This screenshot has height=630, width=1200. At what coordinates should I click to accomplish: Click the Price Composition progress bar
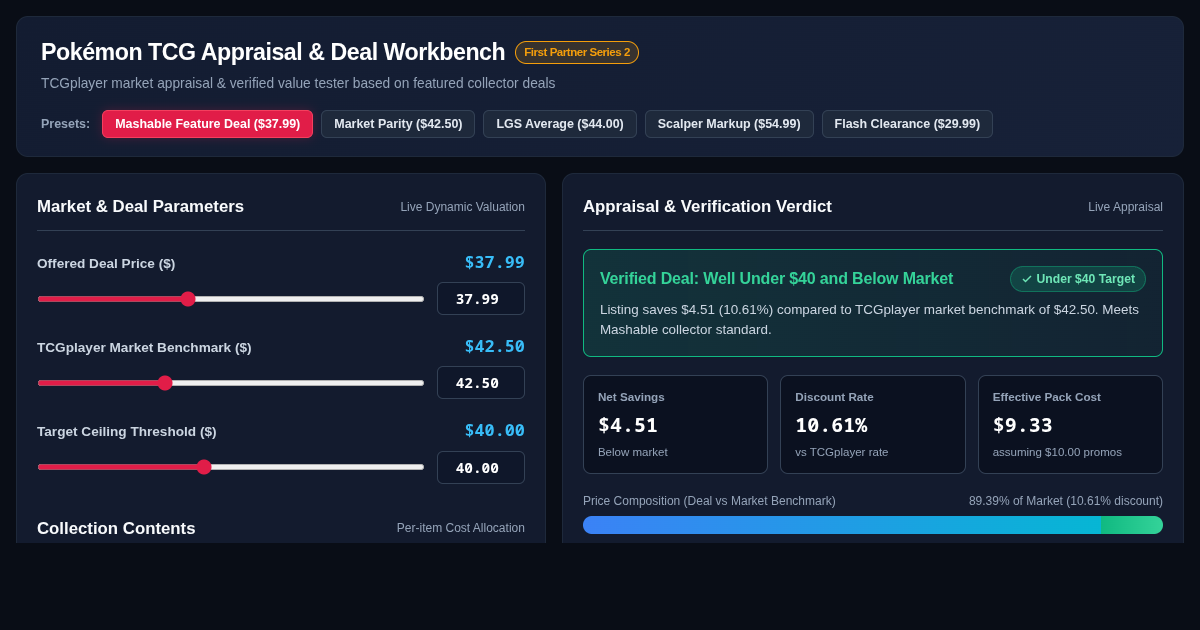pos(873,525)
